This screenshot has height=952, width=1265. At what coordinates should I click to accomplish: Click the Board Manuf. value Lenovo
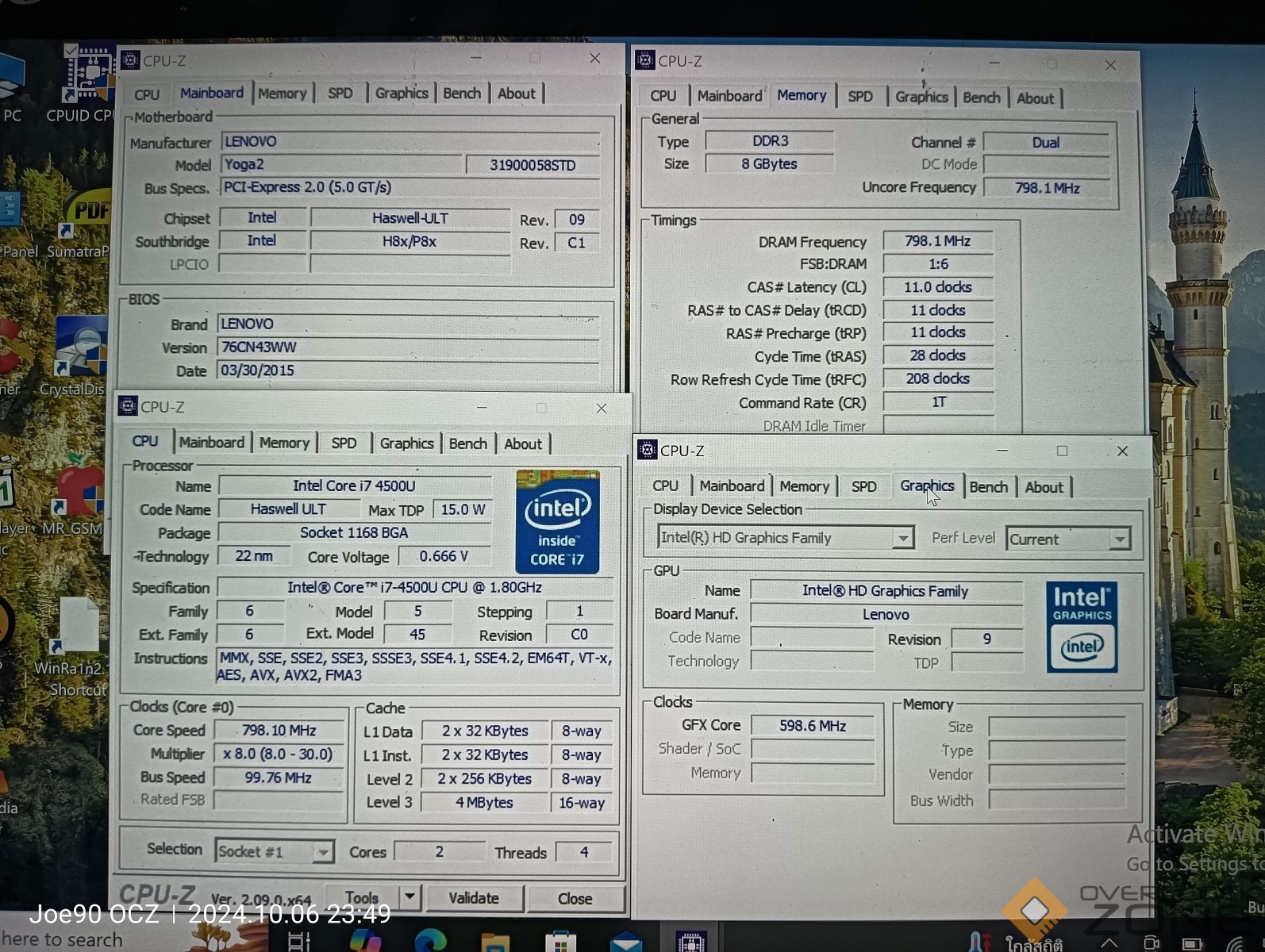point(886,615)
